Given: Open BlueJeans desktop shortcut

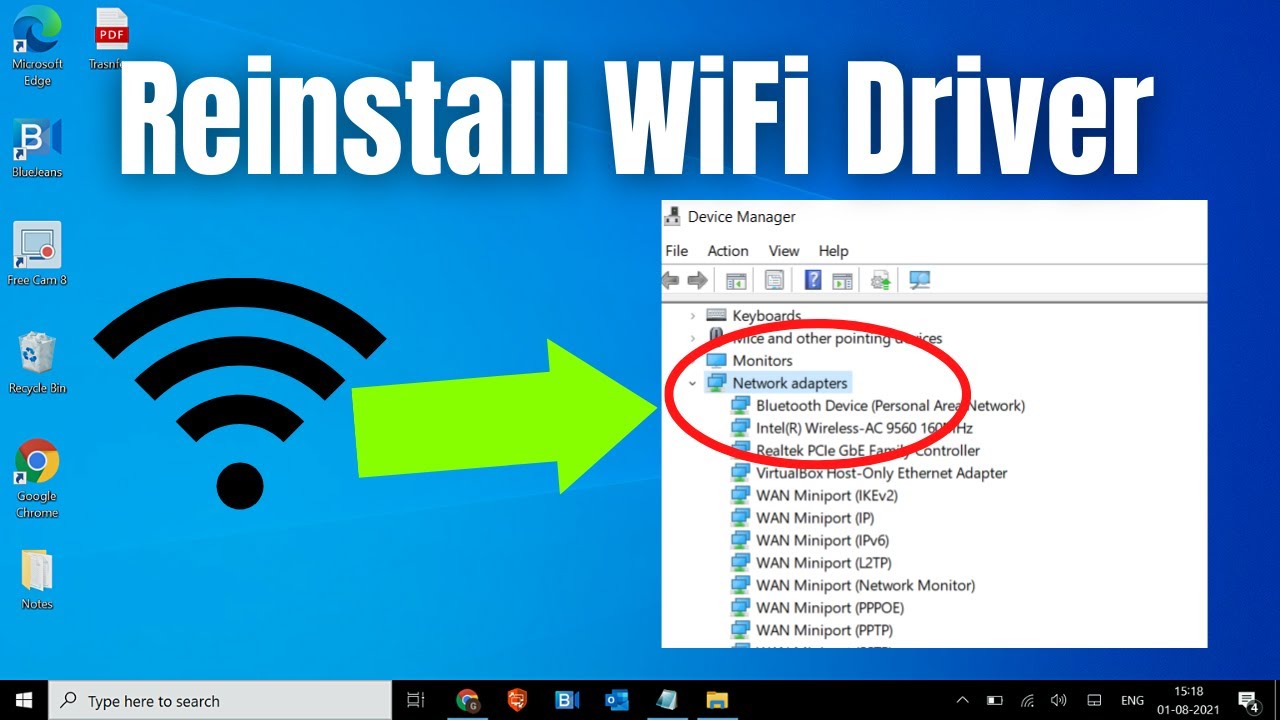Looking at the screenshot, I should (x=37, y=148).
